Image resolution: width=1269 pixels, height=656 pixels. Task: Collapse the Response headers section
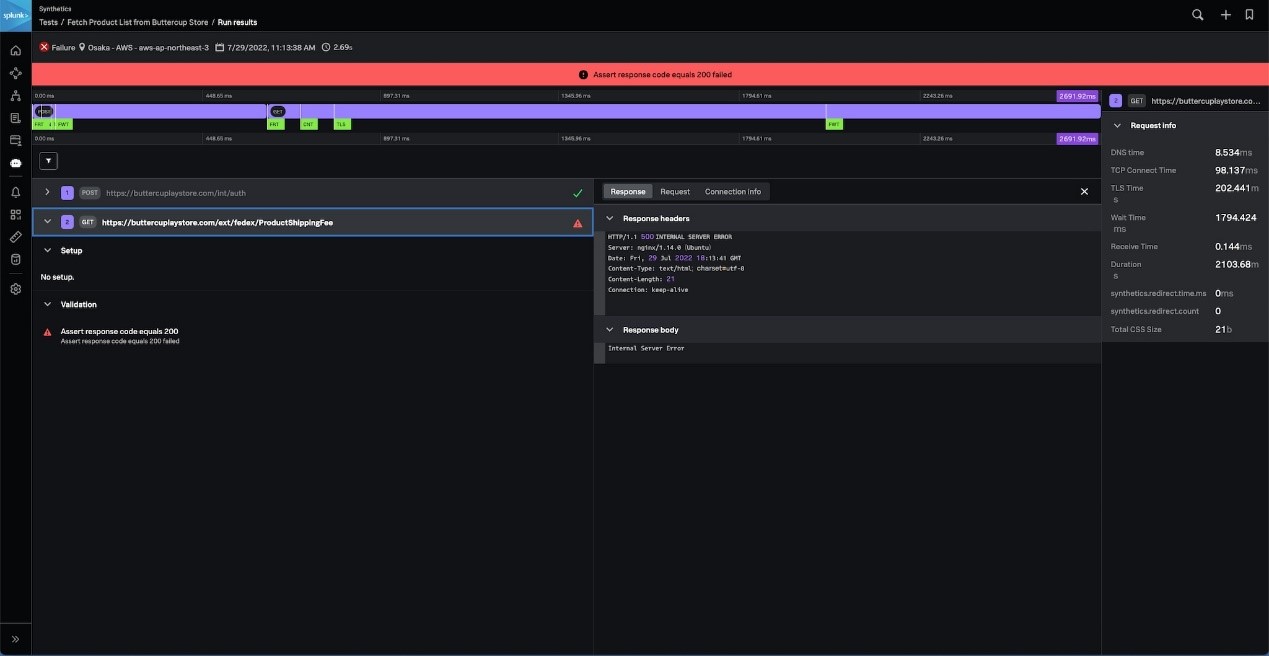610,218
